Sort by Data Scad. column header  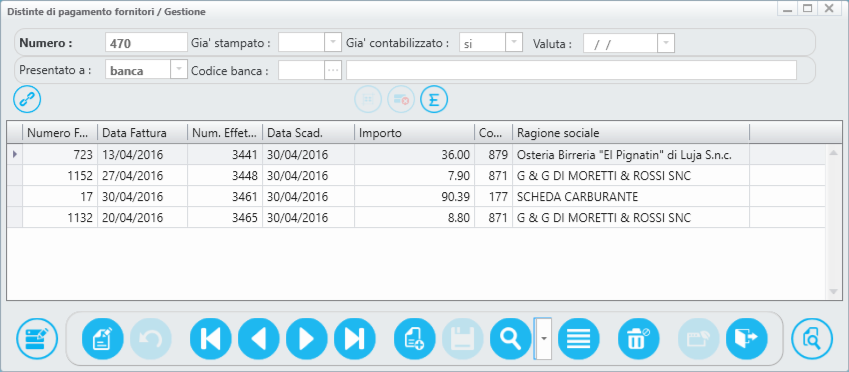pos(309,133)
